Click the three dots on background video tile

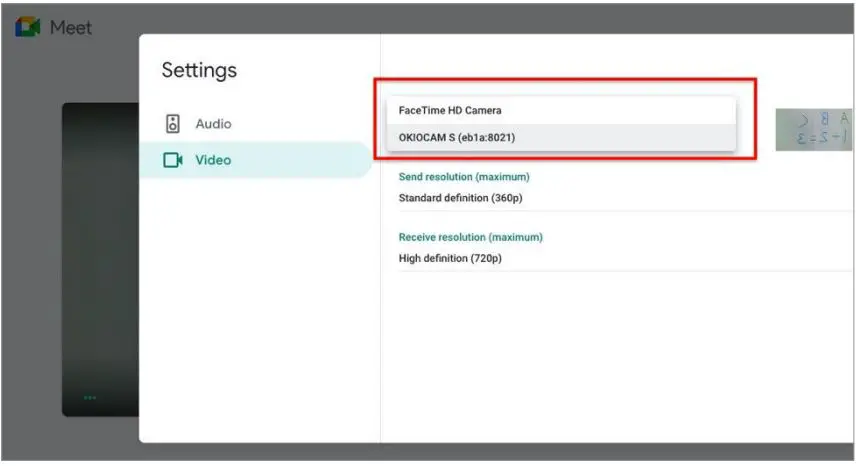(90, 398)
